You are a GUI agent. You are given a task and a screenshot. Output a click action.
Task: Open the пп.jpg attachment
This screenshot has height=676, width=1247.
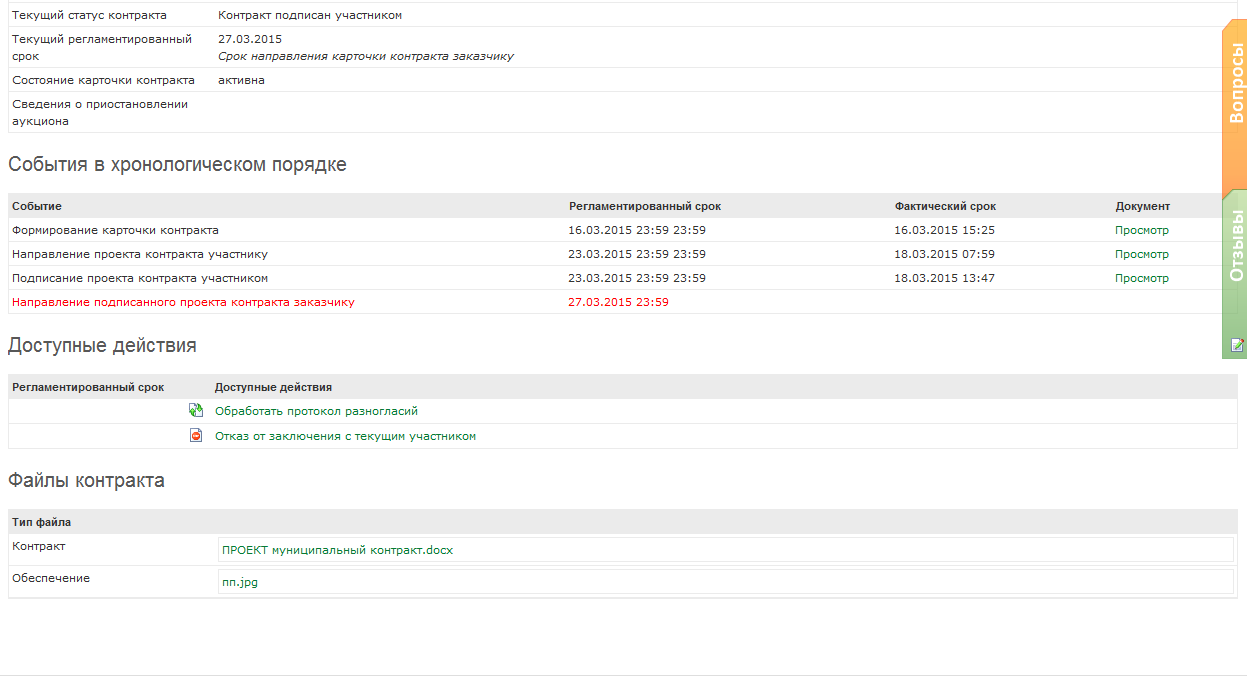[x=240, y=582]
